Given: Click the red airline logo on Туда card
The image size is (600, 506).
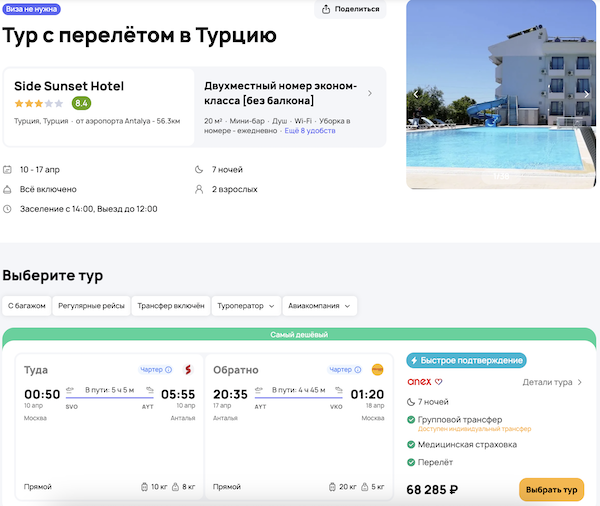Looking at the screenshot, I should coord(187,370).
